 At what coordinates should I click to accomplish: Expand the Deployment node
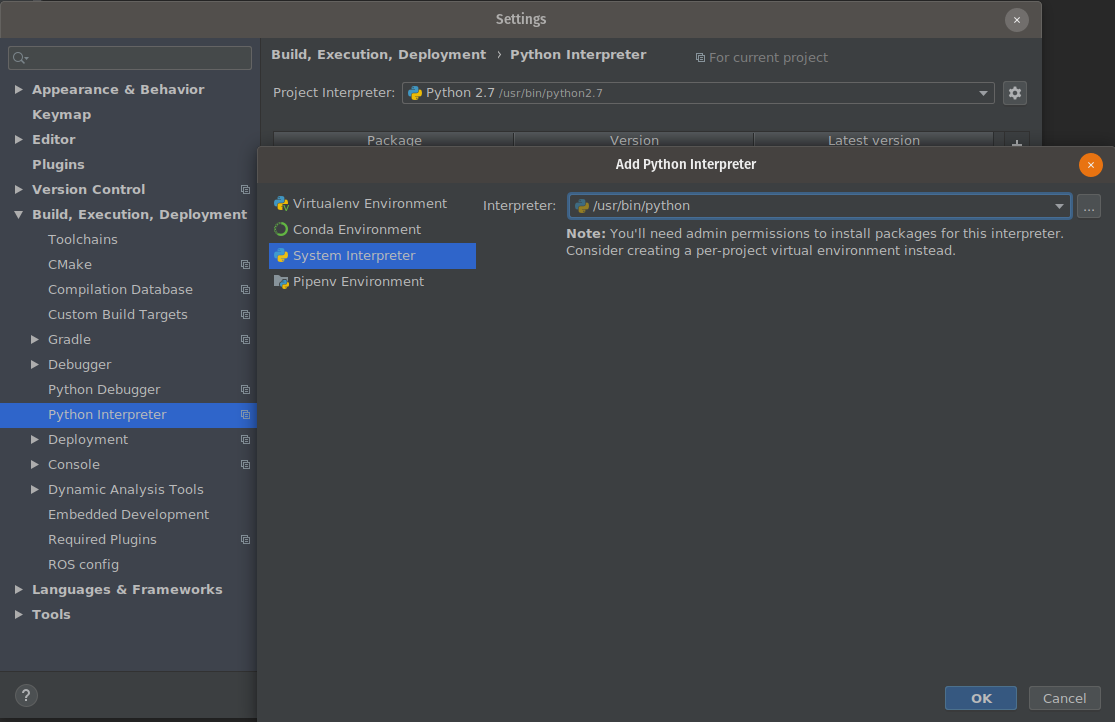pyautogui.click(x=34, y=440)
